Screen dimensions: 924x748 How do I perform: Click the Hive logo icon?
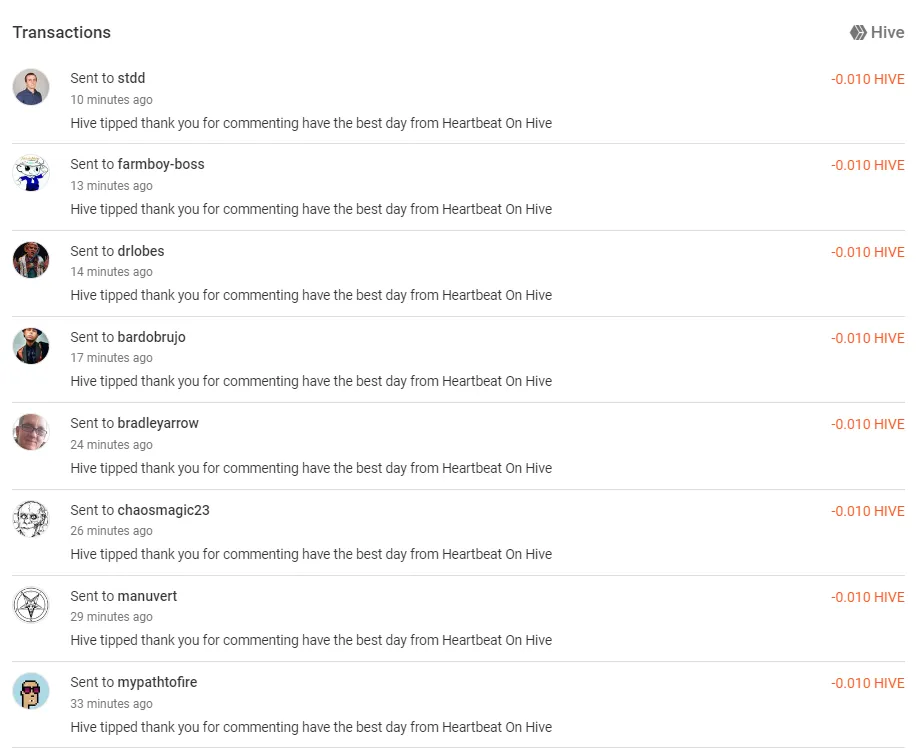coord(858,32)
